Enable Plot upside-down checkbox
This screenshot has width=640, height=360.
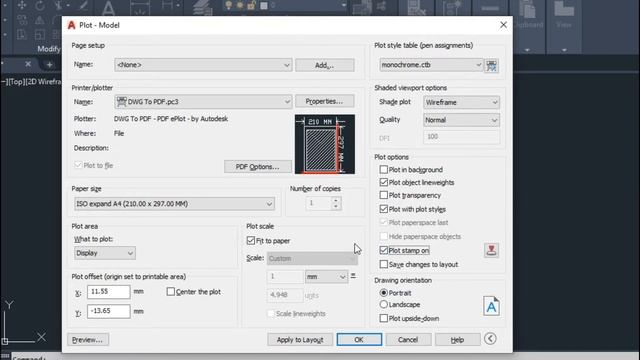click(384, 318)
